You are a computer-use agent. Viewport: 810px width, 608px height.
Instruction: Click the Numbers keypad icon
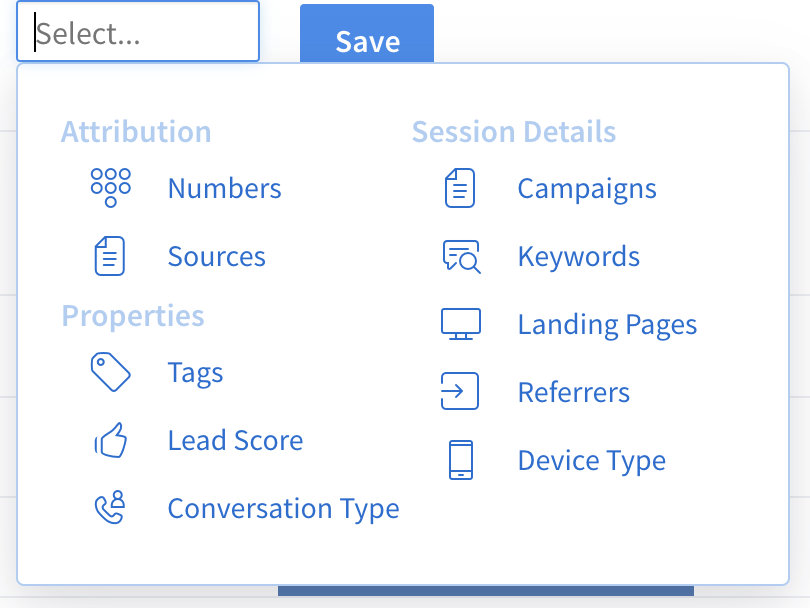pyautogui.click(x=110, y=188)
